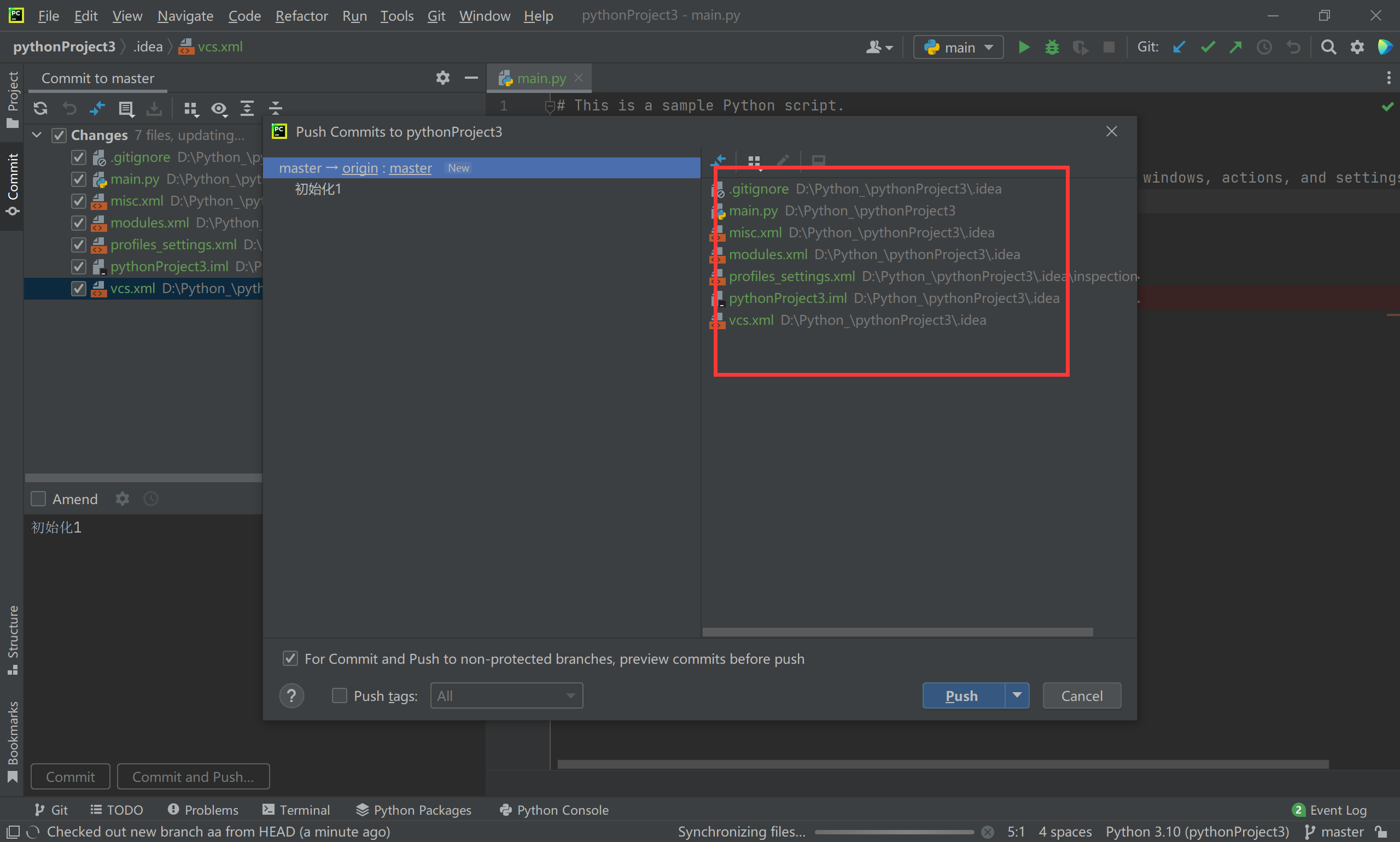Open help question mark in dialog
Viewport: 1400px width, 842px height.
point(291,695)
